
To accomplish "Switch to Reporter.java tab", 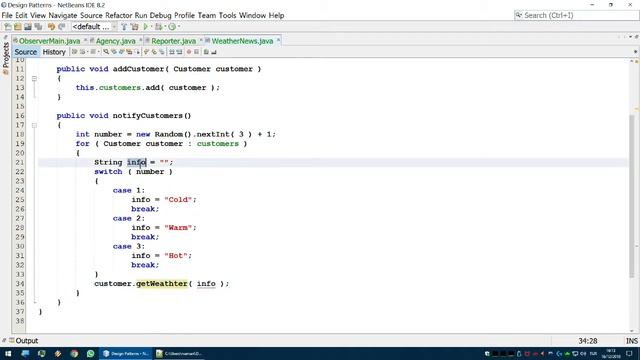I will [173, 41].
